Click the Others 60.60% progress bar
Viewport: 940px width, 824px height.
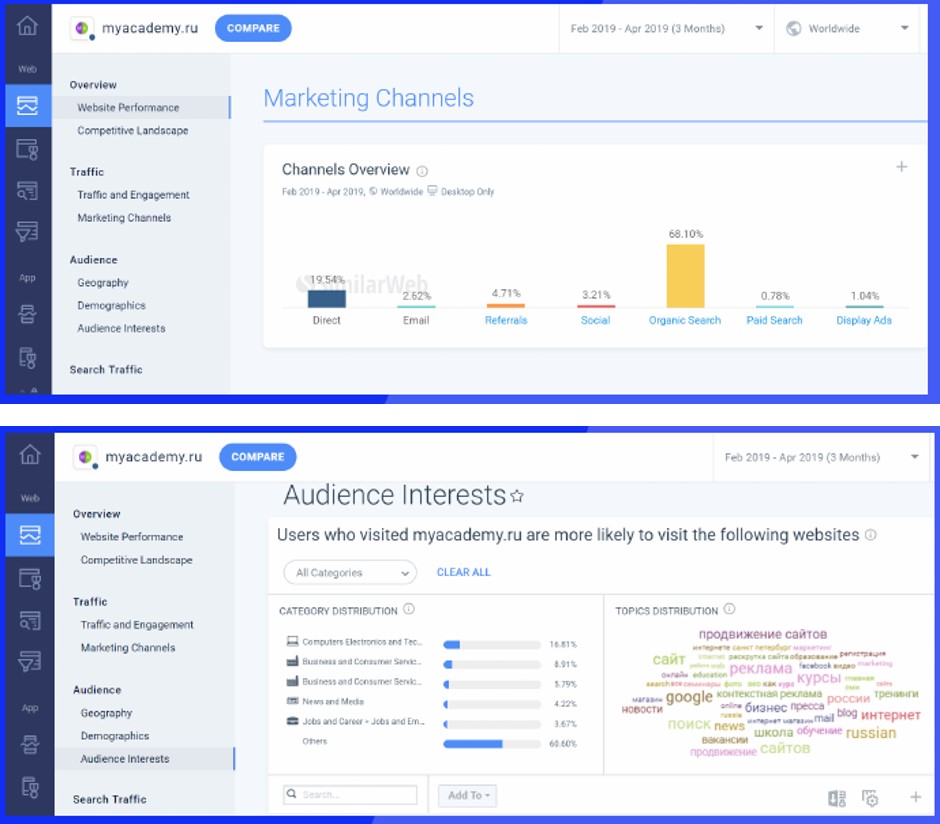(492, 744)
